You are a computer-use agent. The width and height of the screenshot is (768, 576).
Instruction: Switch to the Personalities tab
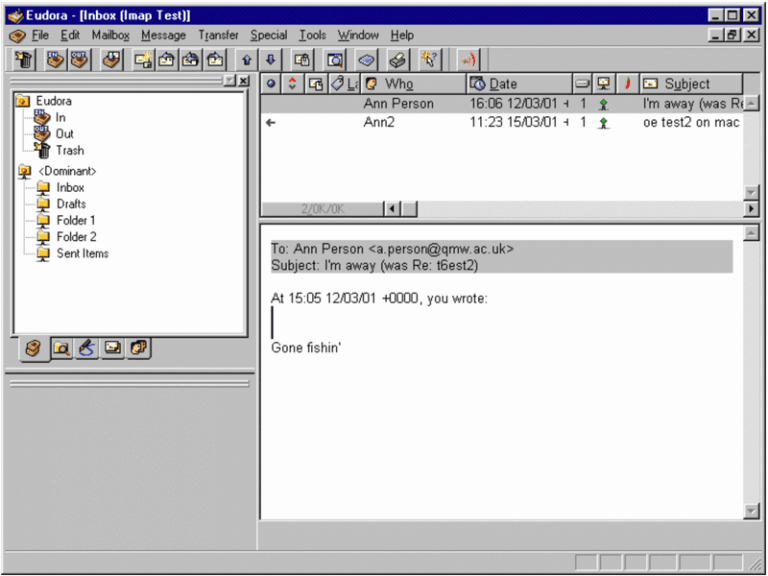tap(139, 348)
